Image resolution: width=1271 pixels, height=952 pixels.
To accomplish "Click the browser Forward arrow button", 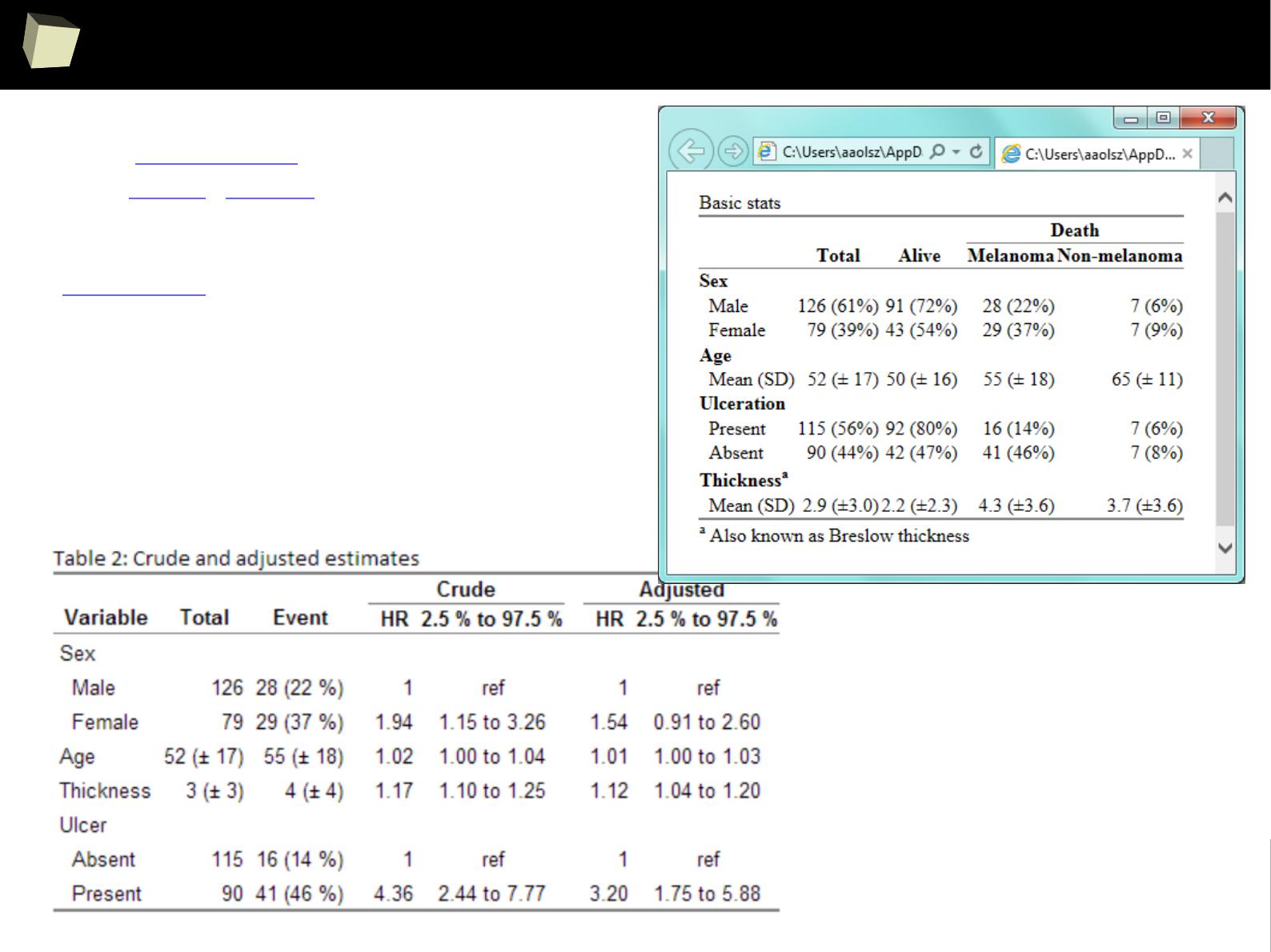I will [x=732, y=151].
